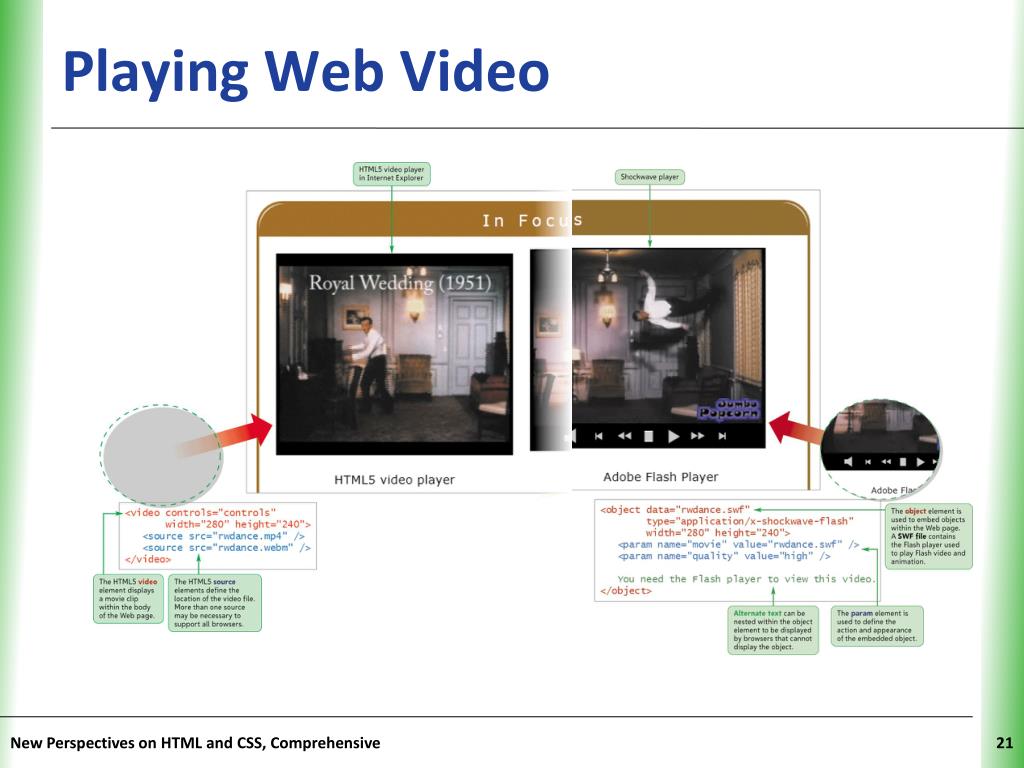Click the '</object>' closing tag
Viewport: 1024px width, 768px height.
click(626, 591)
